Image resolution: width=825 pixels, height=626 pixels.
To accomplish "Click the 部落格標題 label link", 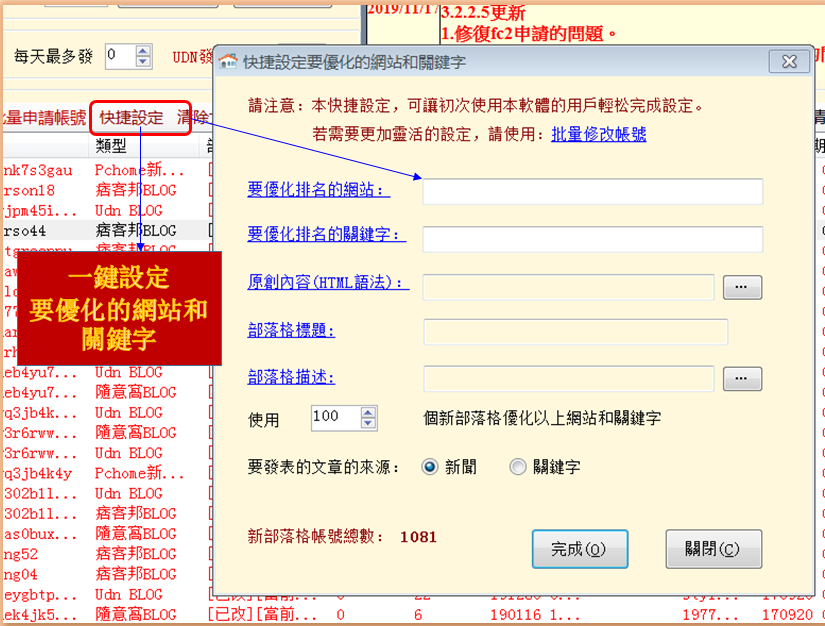I will (291, 331).
